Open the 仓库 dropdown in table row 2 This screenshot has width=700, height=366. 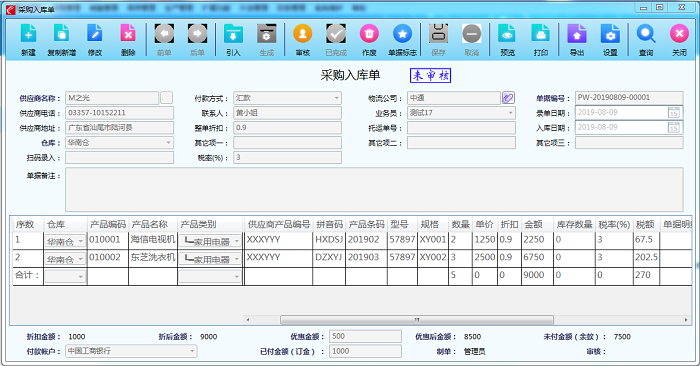80,259
